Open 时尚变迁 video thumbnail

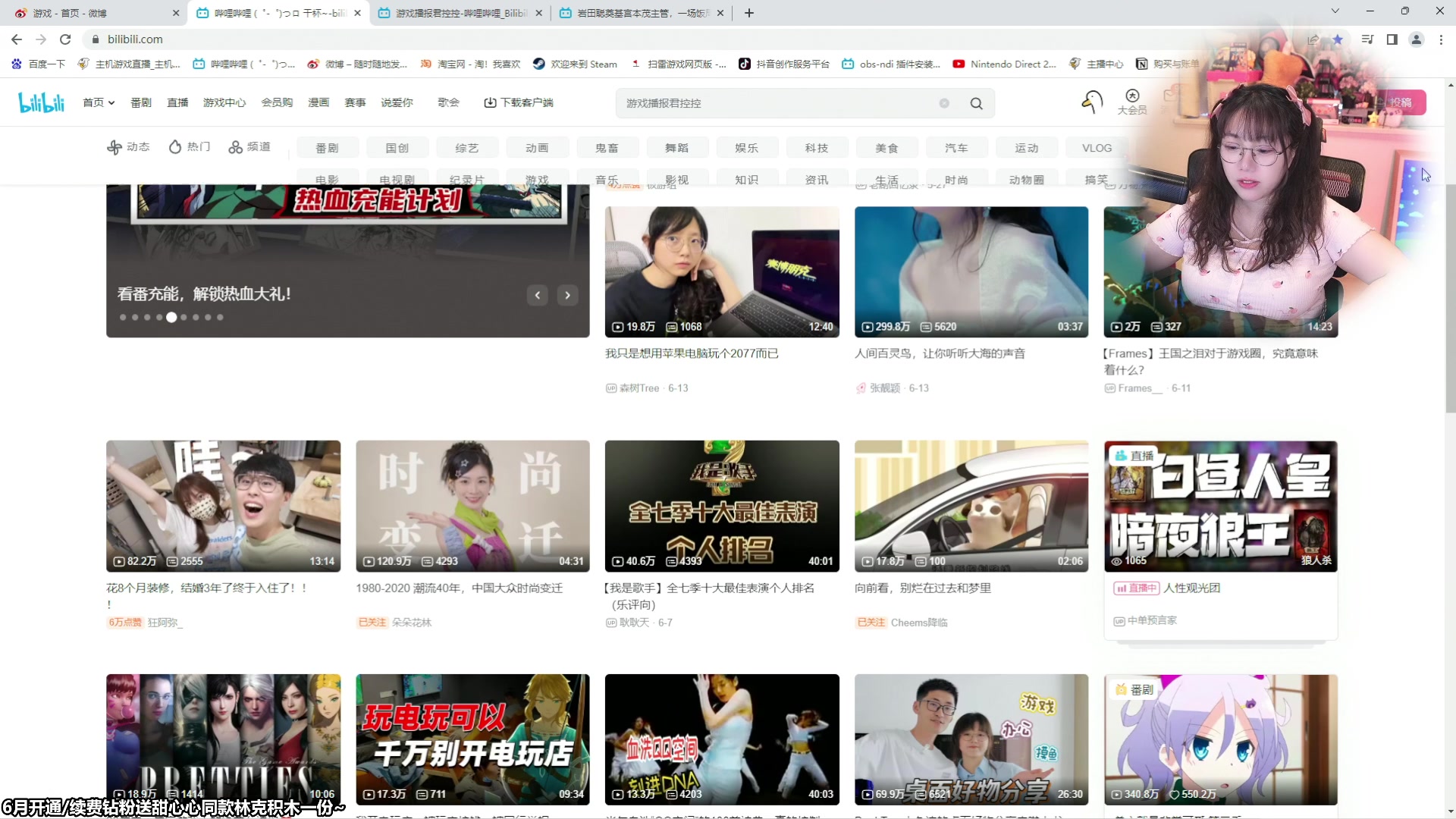[472, 506]
